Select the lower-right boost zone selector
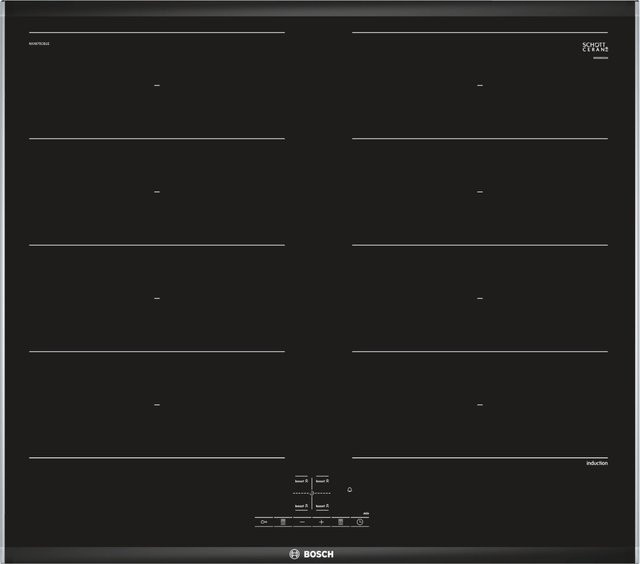 pos(322,506)
